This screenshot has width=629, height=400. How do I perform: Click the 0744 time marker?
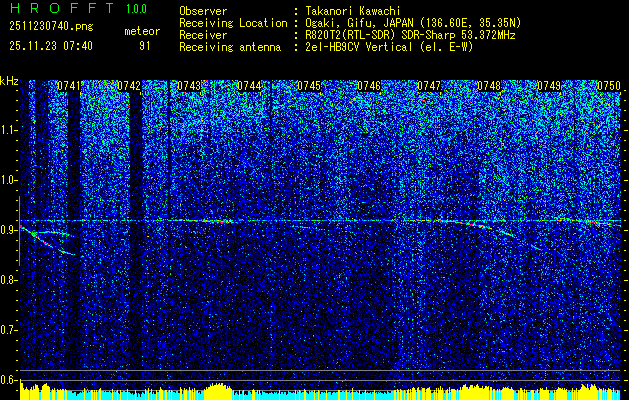(x=249, y=86)
